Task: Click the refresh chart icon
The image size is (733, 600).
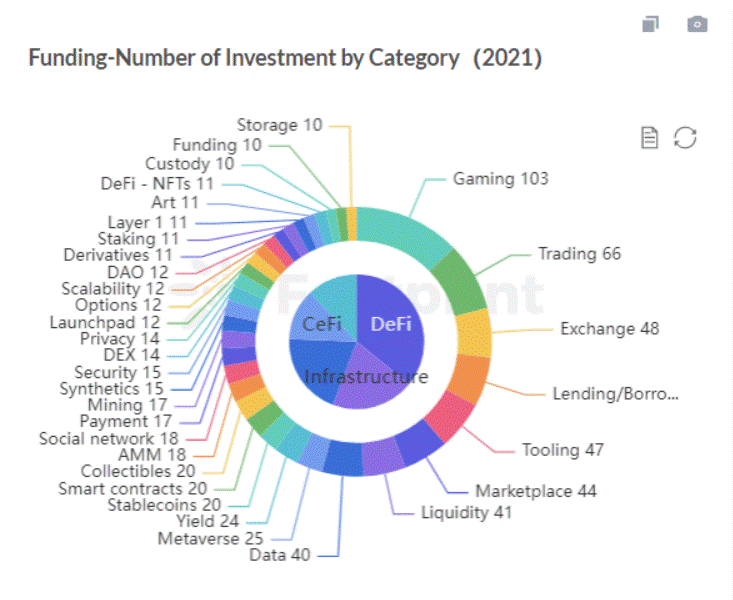Action: 685,137
